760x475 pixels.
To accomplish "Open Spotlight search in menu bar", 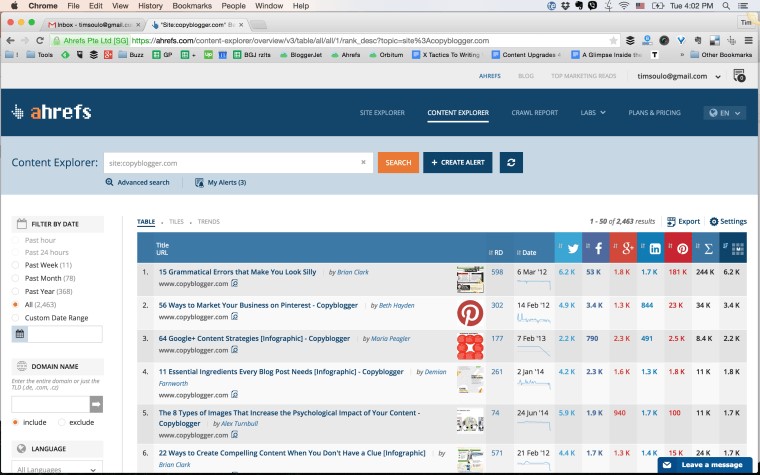I will 726,6.
